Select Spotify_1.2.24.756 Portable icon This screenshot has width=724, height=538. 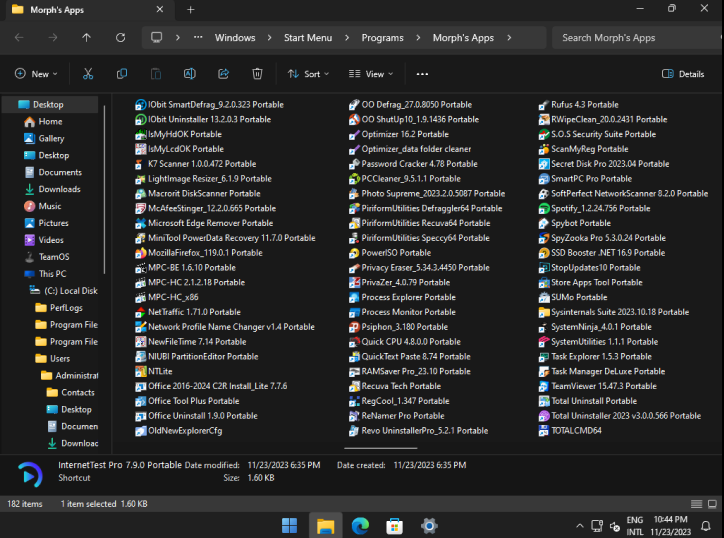coord(544,209)
